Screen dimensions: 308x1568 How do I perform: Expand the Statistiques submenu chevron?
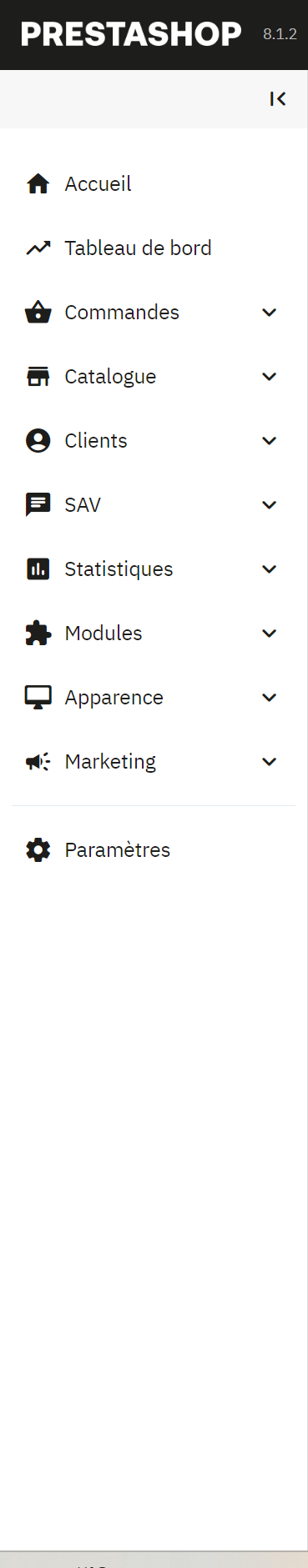[x=269, y=569]
